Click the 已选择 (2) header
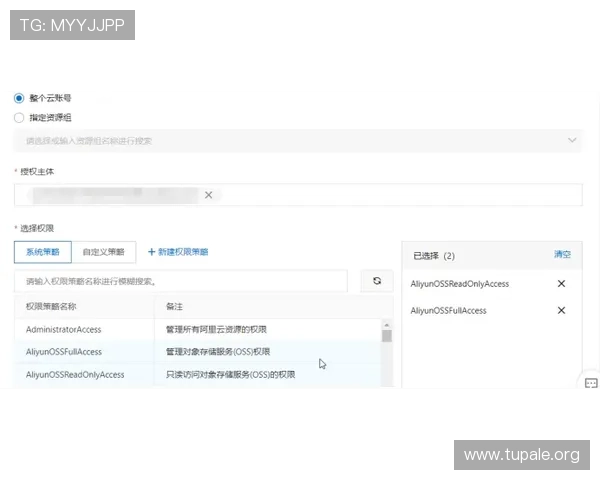 pyautogui.click(x=434, y=256)
